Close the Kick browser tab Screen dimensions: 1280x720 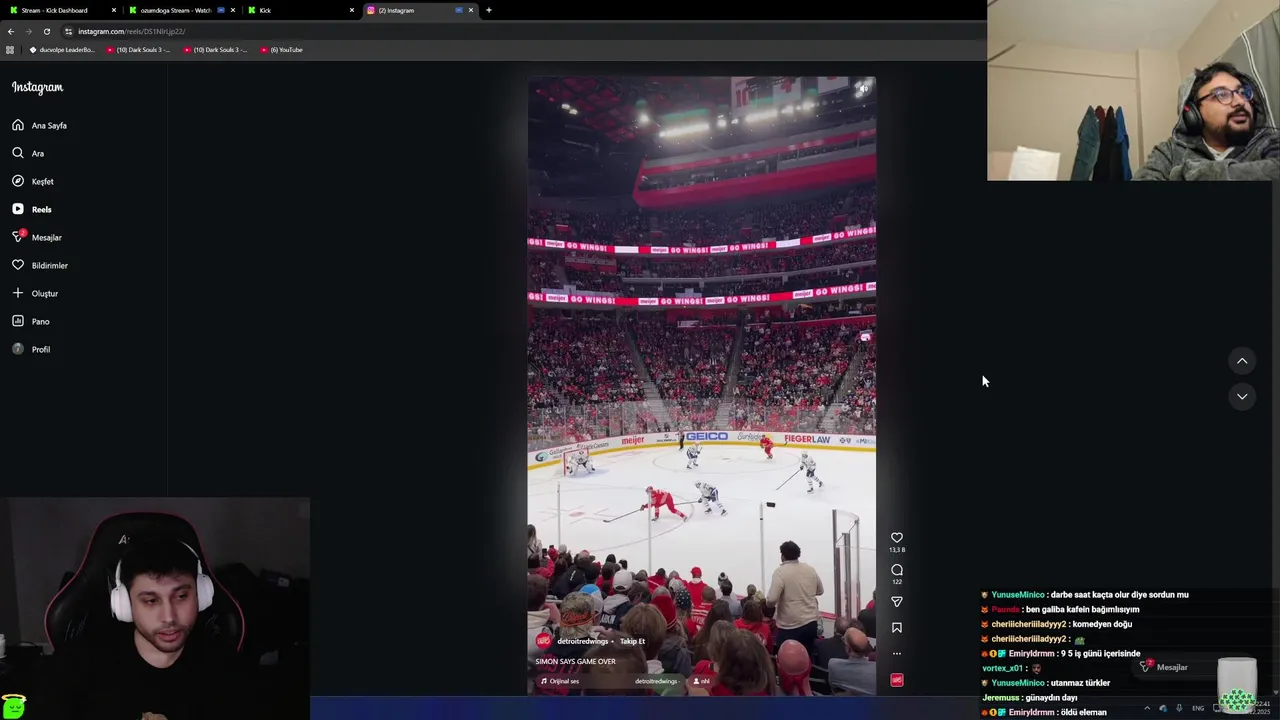[x=352, y=10]
